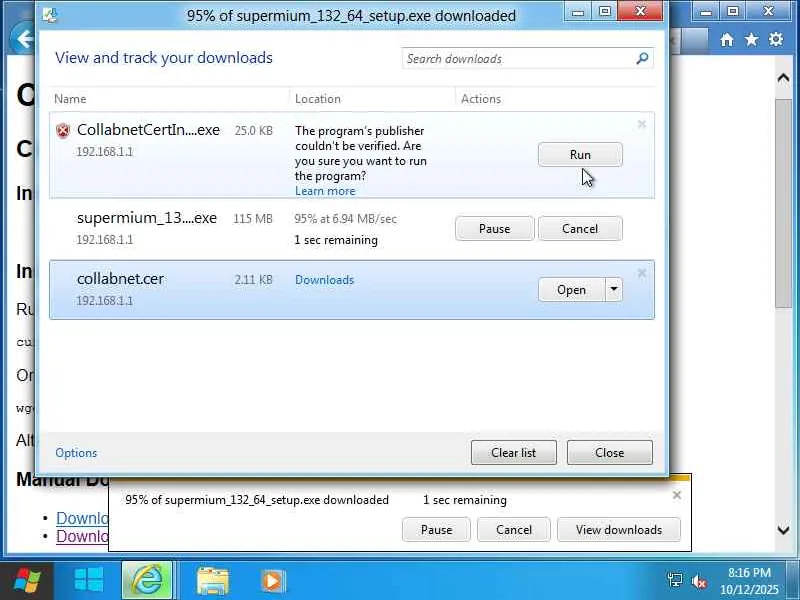
Task: Click the 95% at 6.94 MB/sec status text
Action: pos(345,219)
